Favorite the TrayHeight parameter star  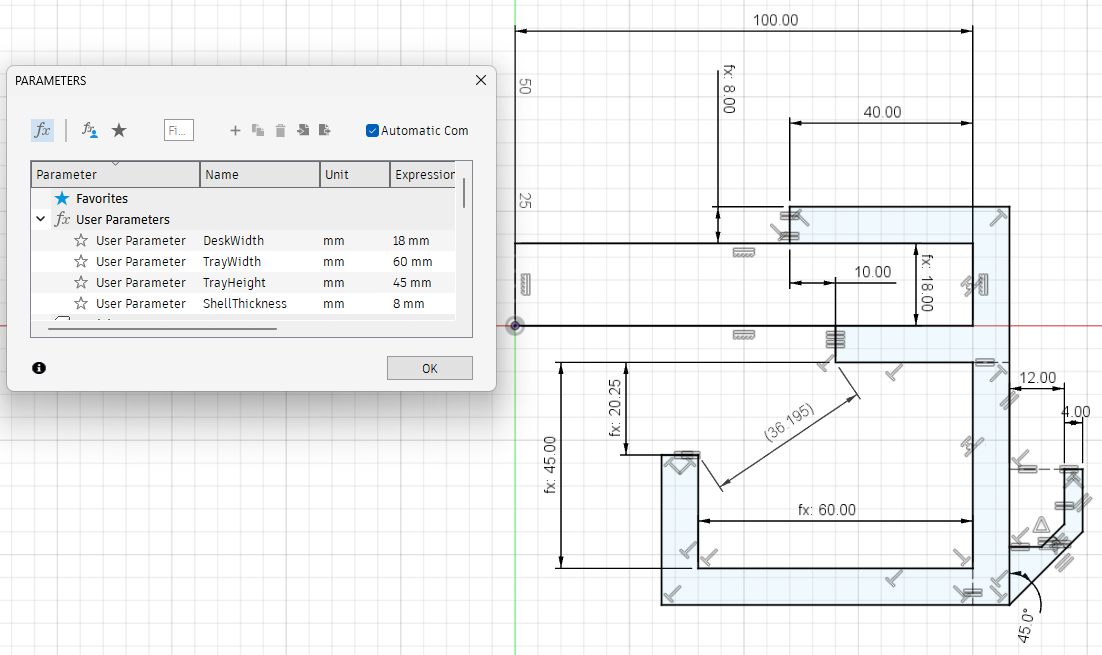tap(81, 283)
